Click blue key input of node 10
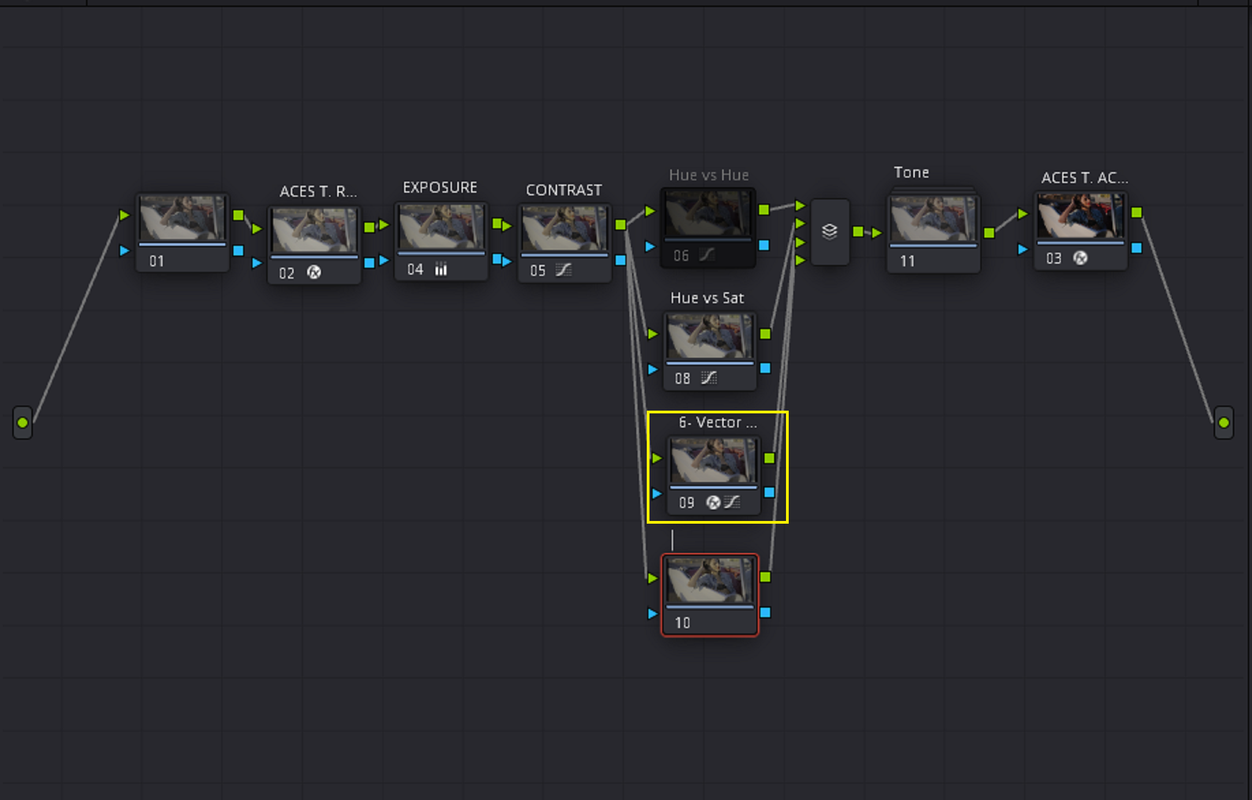The height and width of the screenshot is (800, 1252). (653, 613)
